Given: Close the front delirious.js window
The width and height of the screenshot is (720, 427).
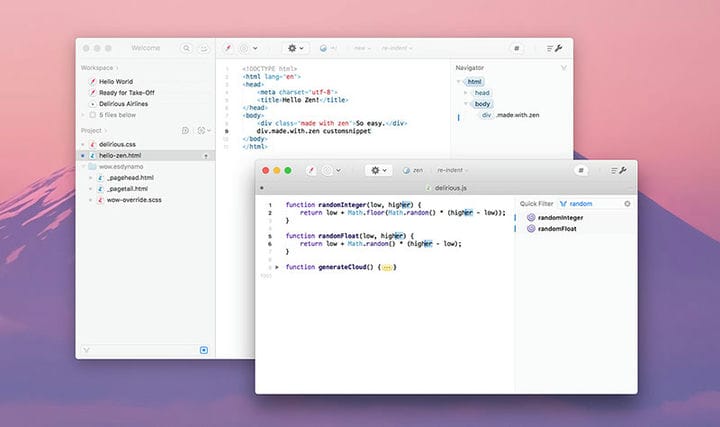Looking at the screenshot, I should click(x=265, y=170).
